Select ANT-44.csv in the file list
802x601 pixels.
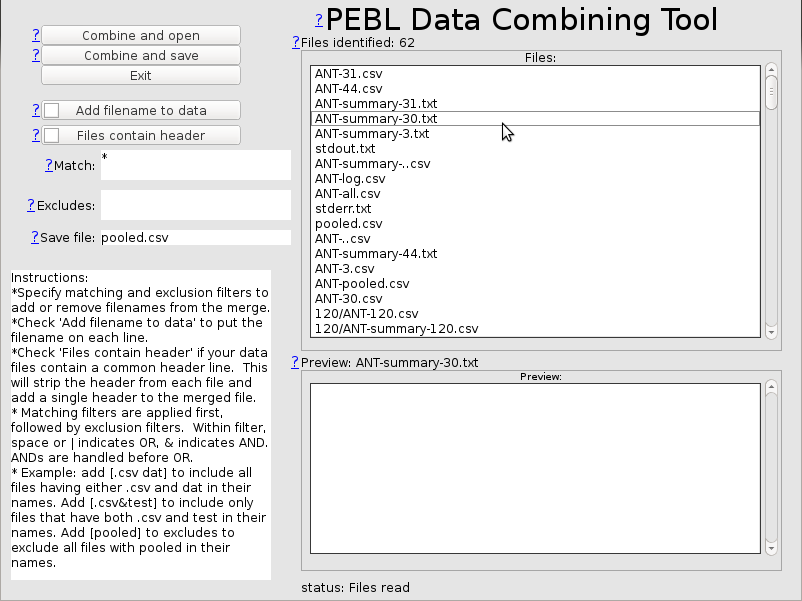click(535, 88)
